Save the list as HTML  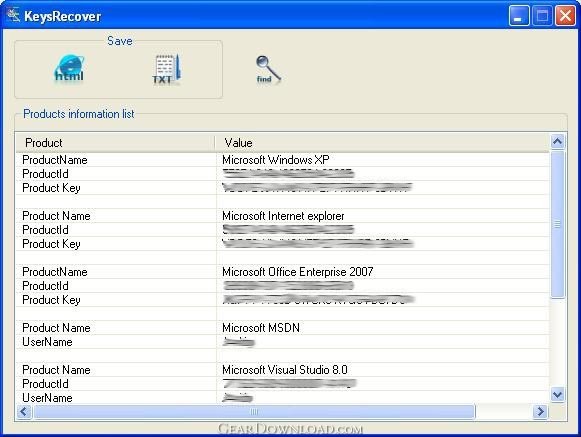click(x=69, y=69)
